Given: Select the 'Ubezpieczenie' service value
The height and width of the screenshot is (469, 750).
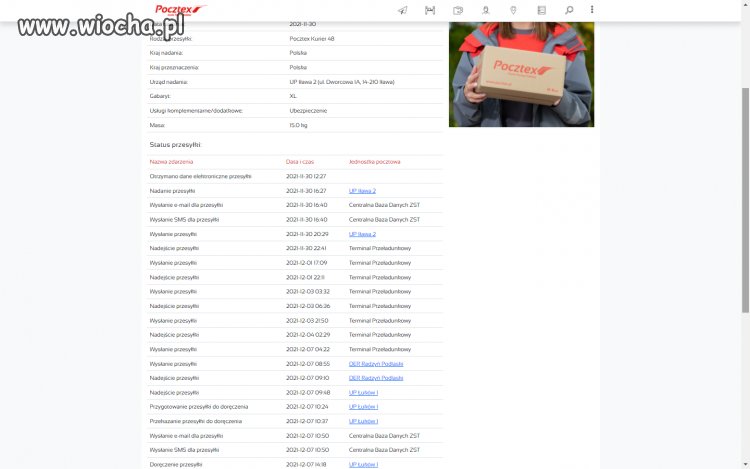Looking at the screenshot, I should [308, 111].
